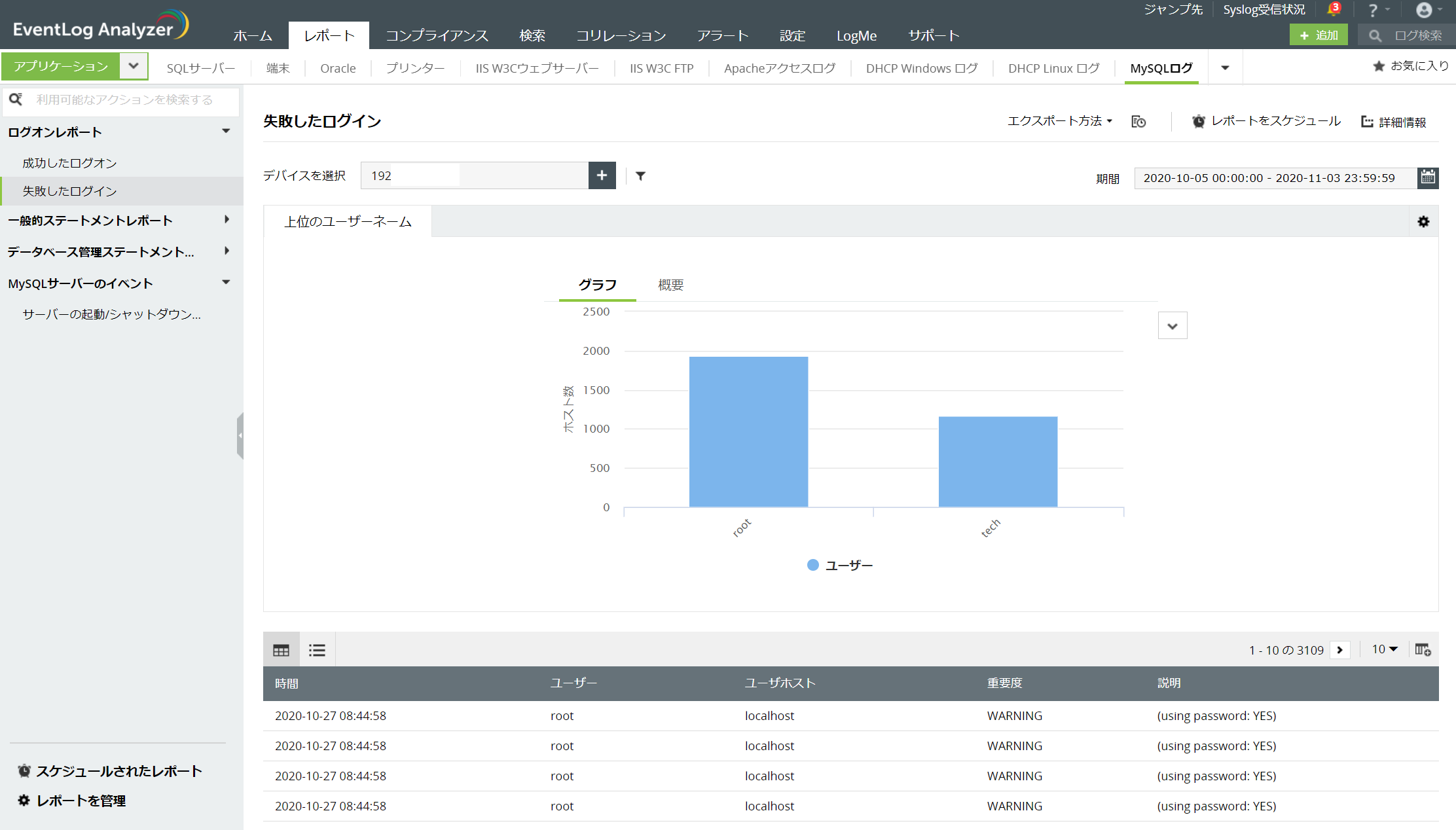
Task: Click レポートをスケジュール link
Action: click(x=1275, y=121)
